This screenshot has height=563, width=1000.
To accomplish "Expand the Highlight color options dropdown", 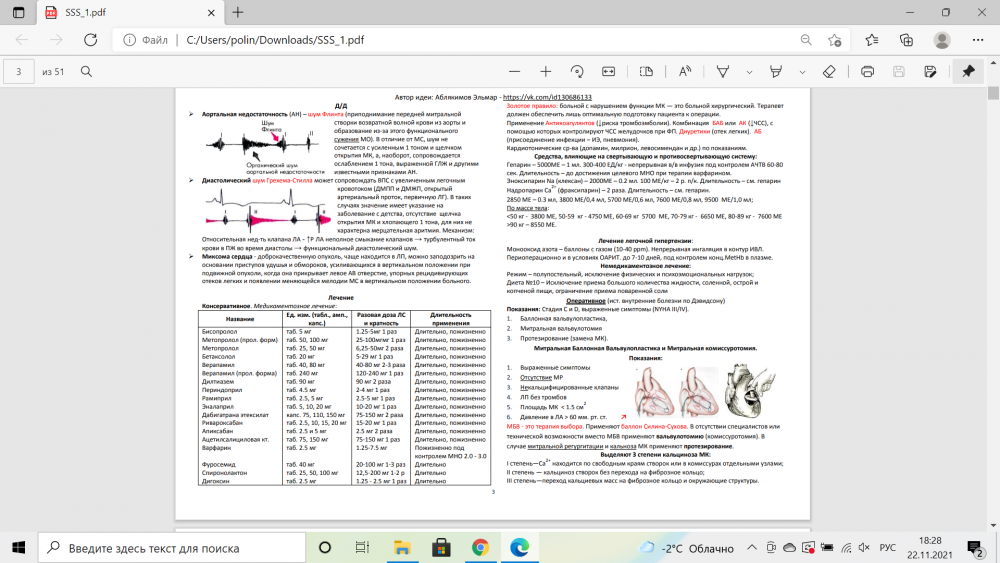I will click(802, 72).
